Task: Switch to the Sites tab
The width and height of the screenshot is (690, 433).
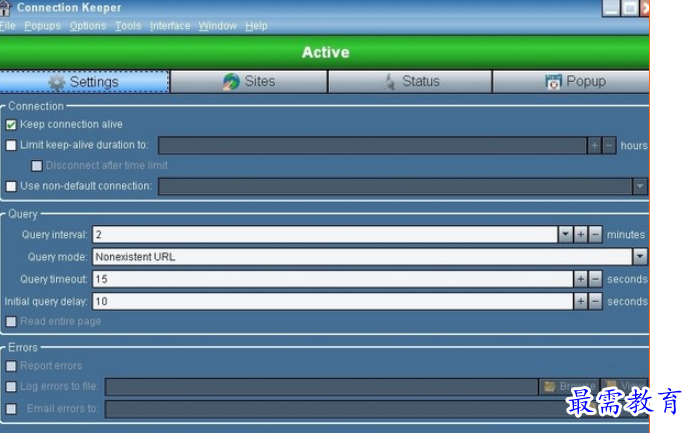Action: click(x=249, y=82)
